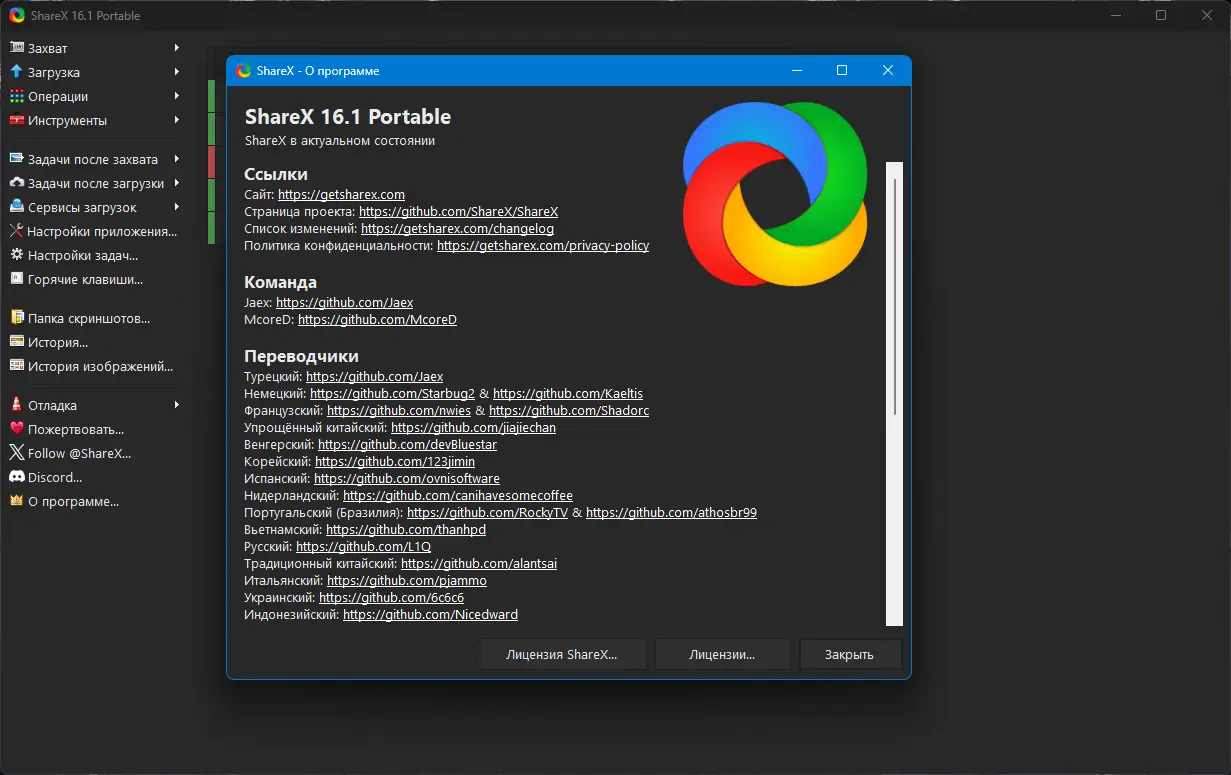Open the github.com/athosbr99 link
The height and width of the screenshot is (775, 1231).
671,512
